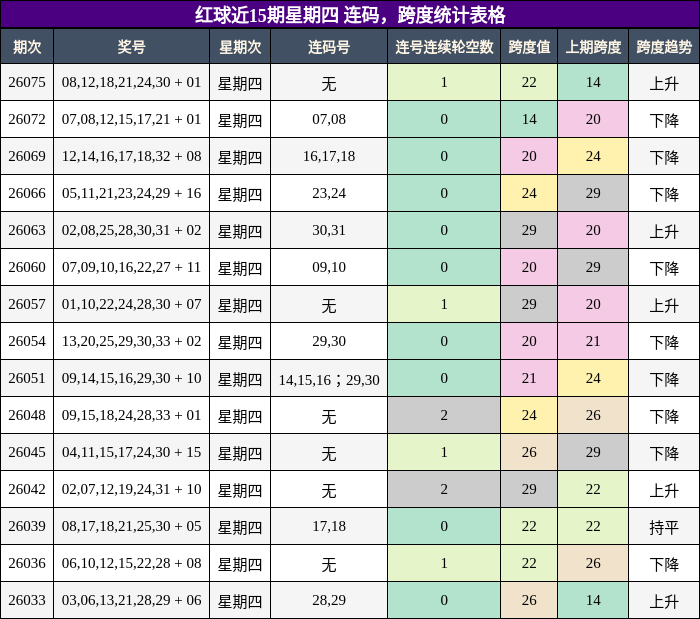This screenshot has width=700, height=619.
Task: Click 轮空数 2 in row 26042
Action: click(x=444, y=490)
